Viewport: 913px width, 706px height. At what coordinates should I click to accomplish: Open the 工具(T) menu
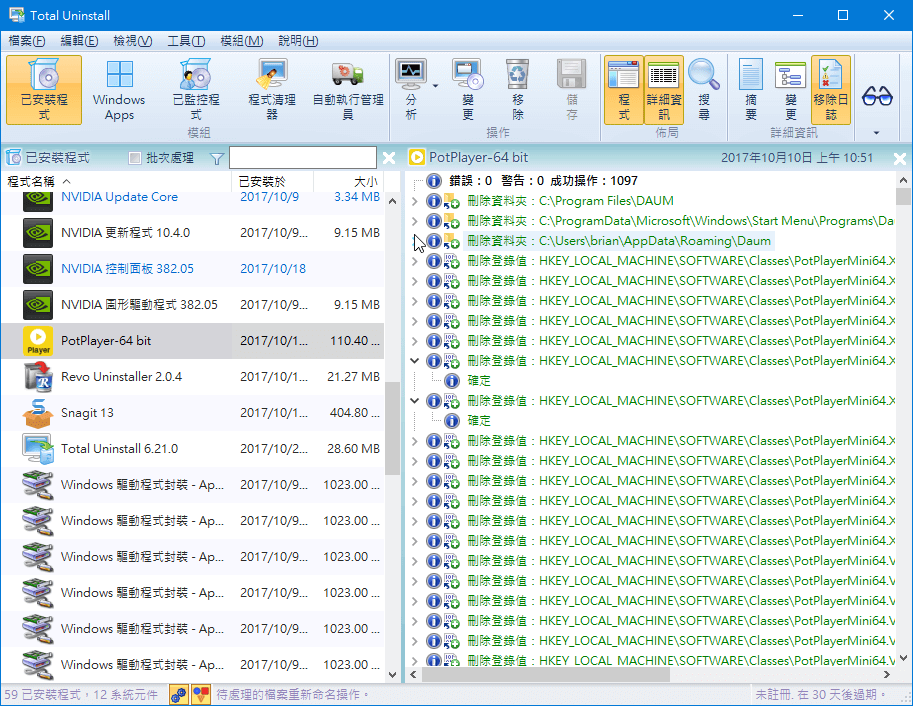pos(186,41)
